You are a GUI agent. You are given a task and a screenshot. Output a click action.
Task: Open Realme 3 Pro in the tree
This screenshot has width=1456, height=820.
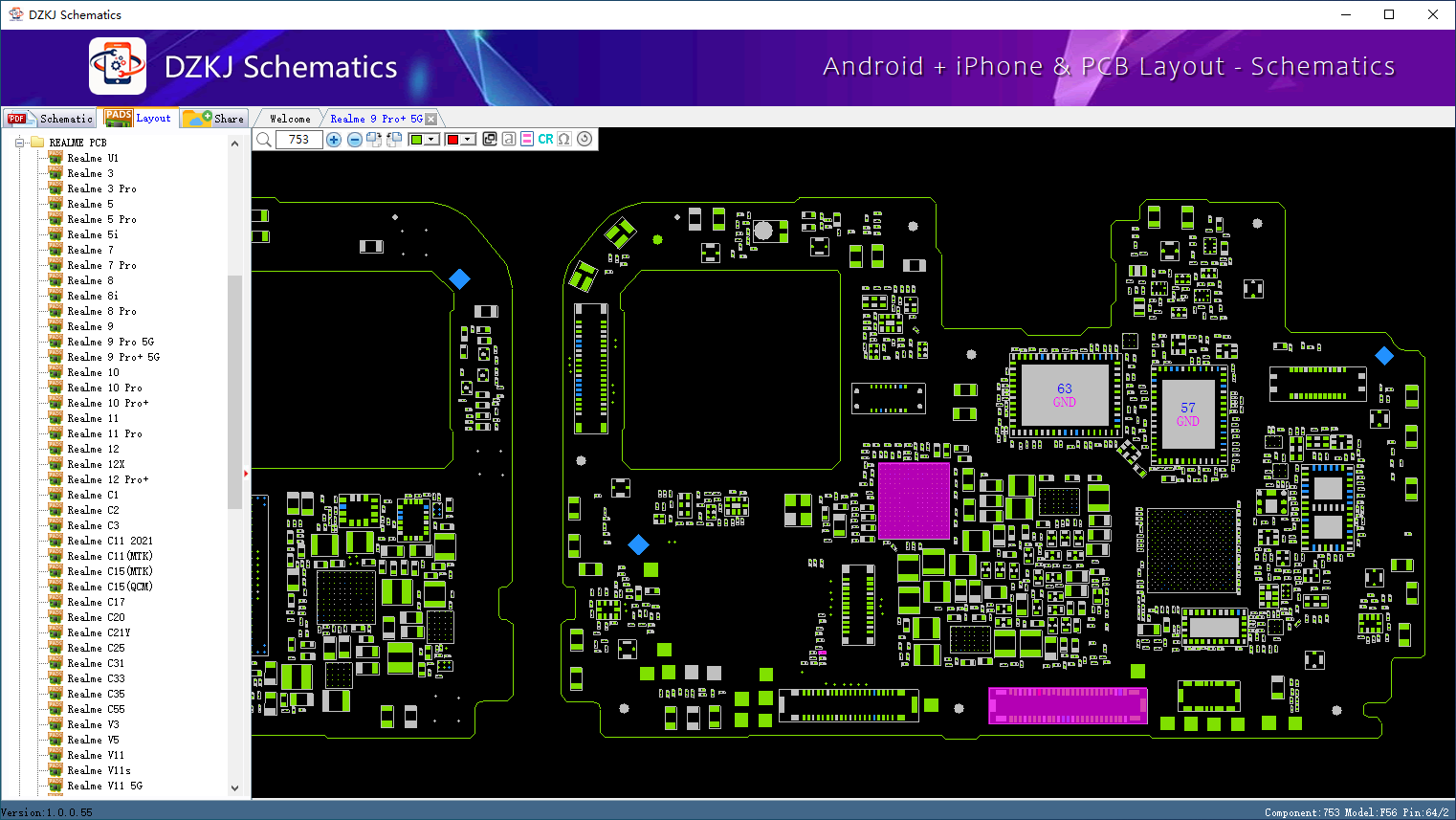click(x=101, y=188)
